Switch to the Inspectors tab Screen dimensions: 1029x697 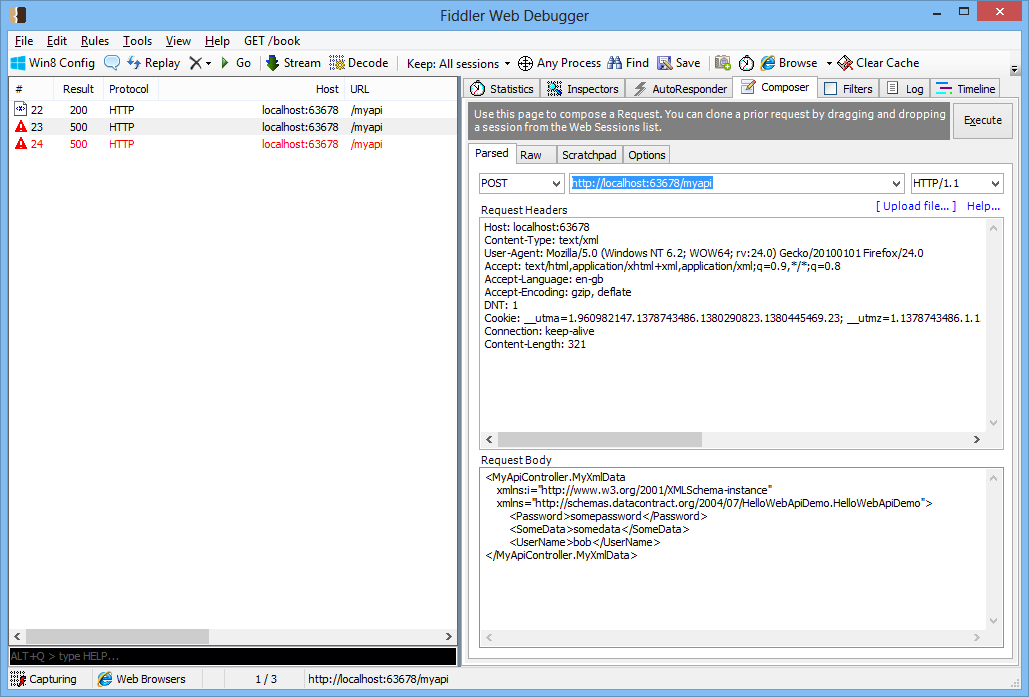point(583,89)
